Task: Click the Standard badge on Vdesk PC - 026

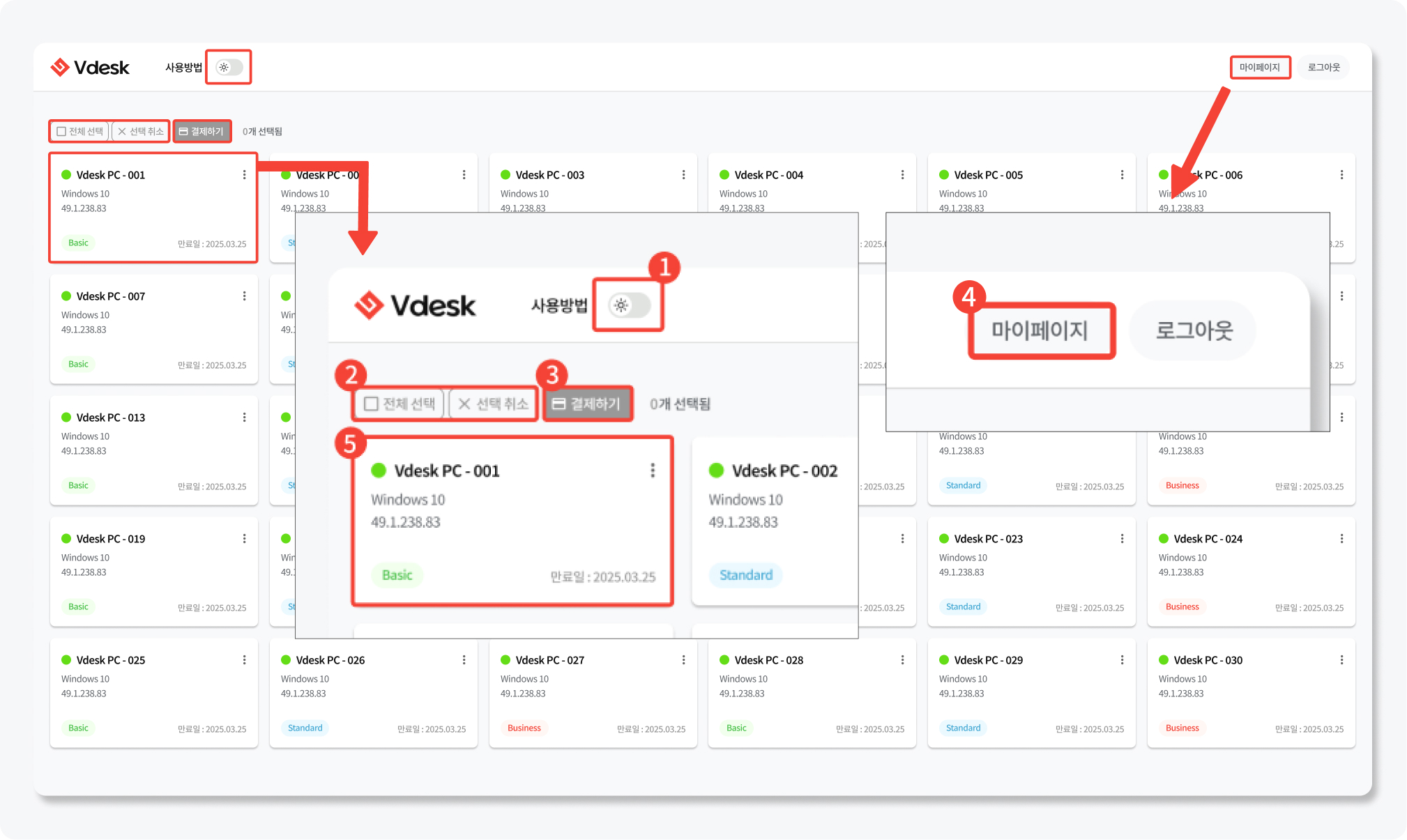Action: 305,728
